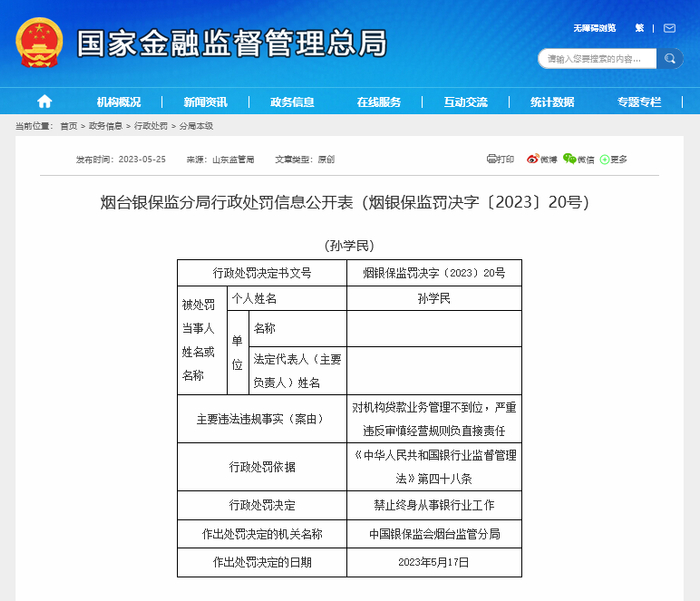The width and height of the screenshot is (700, 601).
Task: Click the search magnifier button
Action: click(670, 58)
